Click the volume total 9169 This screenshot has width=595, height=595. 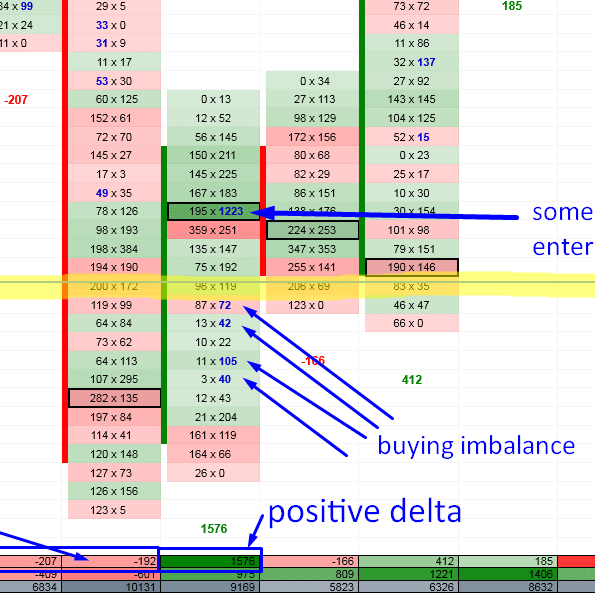pos(210,587)
